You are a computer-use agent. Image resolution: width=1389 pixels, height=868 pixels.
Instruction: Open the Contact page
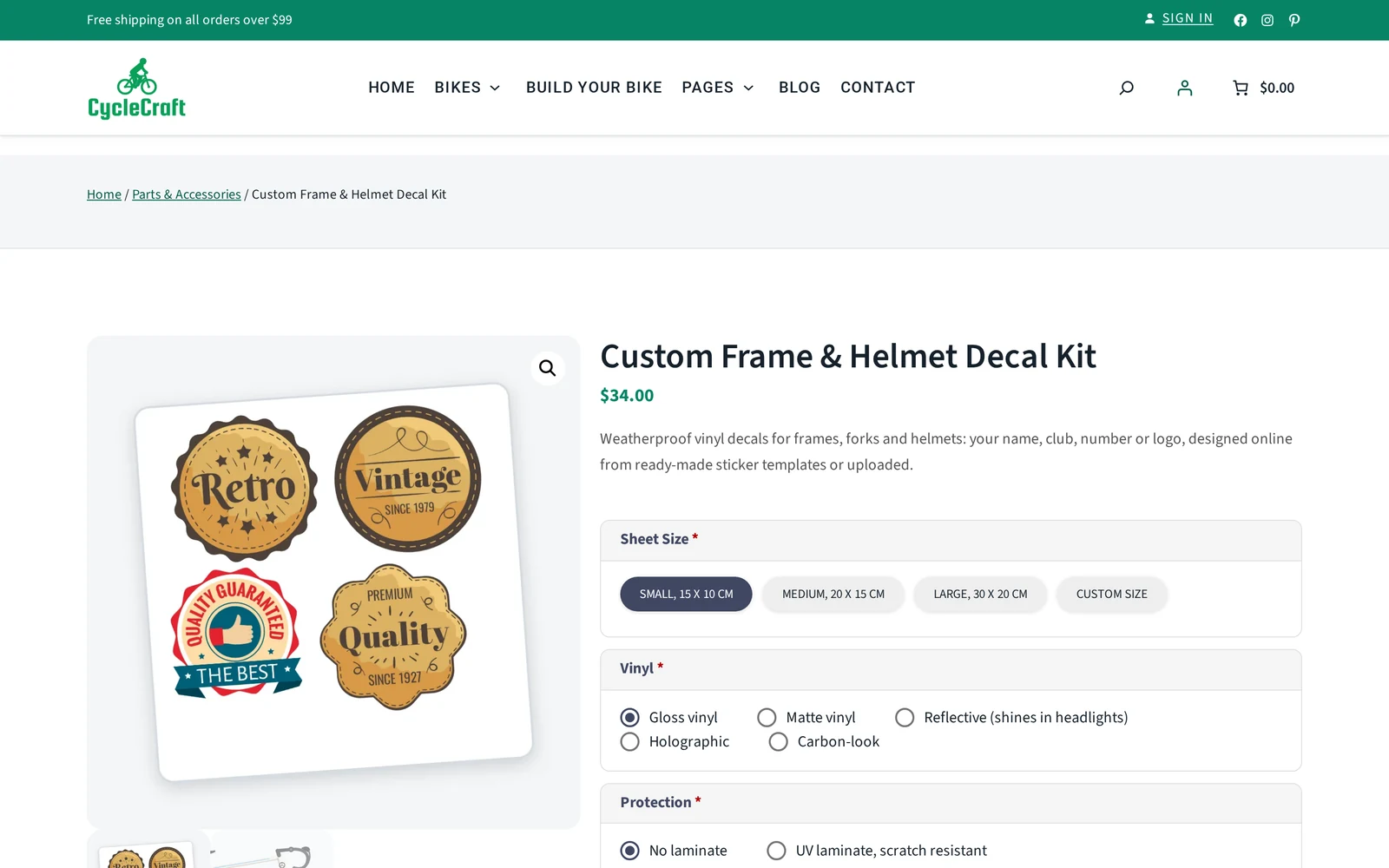click(x=878, y=88)
